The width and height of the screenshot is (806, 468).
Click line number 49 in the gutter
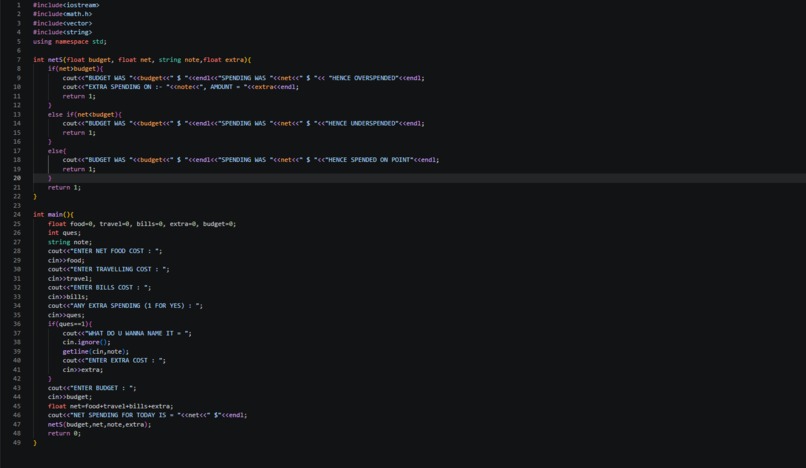[x=17, y=443]
